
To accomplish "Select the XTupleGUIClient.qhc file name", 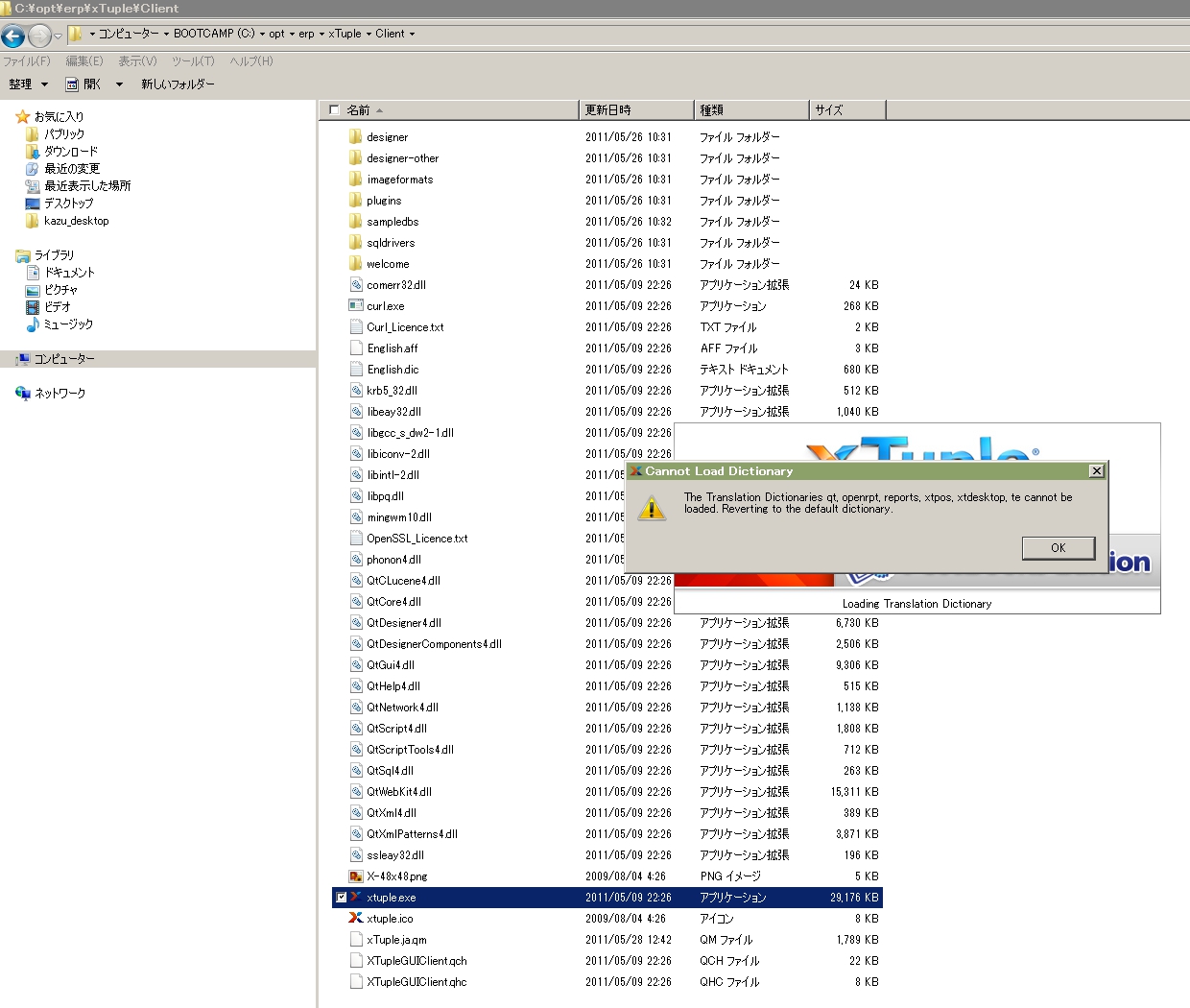I will (416, 982).
